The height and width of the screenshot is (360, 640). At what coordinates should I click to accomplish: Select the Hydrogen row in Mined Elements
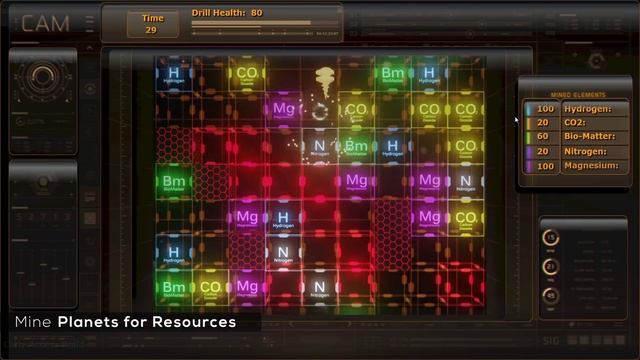point(576,109)
